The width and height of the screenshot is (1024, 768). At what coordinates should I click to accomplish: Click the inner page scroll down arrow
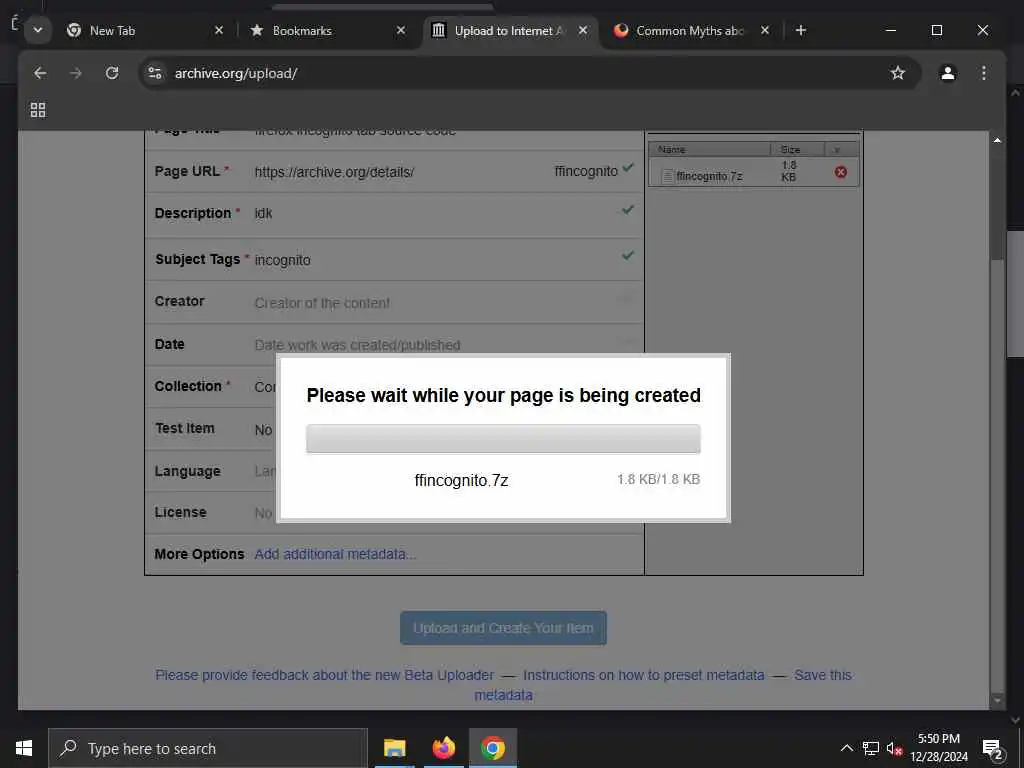pyautogui.click(x=997, y=700)
